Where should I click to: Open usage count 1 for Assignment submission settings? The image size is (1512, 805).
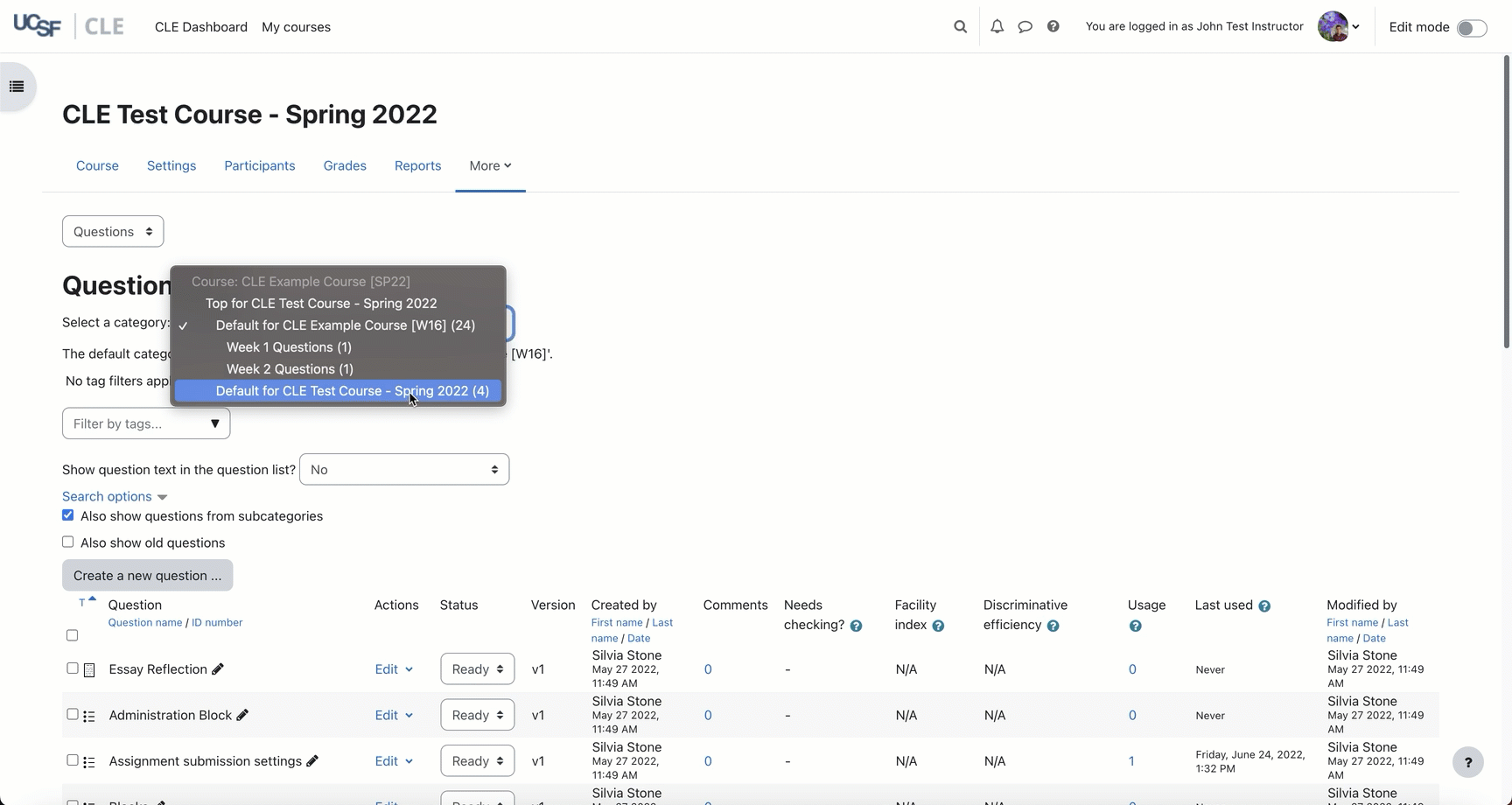pos(1131,761)
